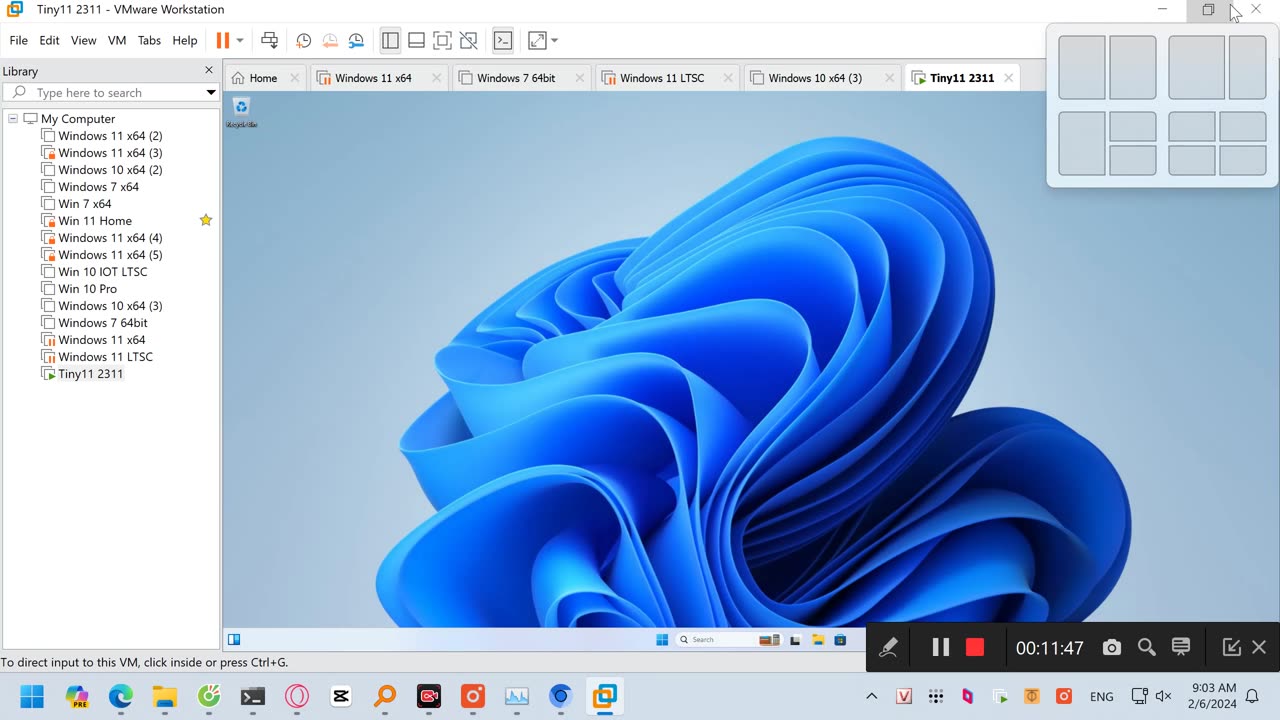Switch to the Windows 10 x64 (3) tab
This screenshot has width=1280, height=720.
[x=814, y=78]
